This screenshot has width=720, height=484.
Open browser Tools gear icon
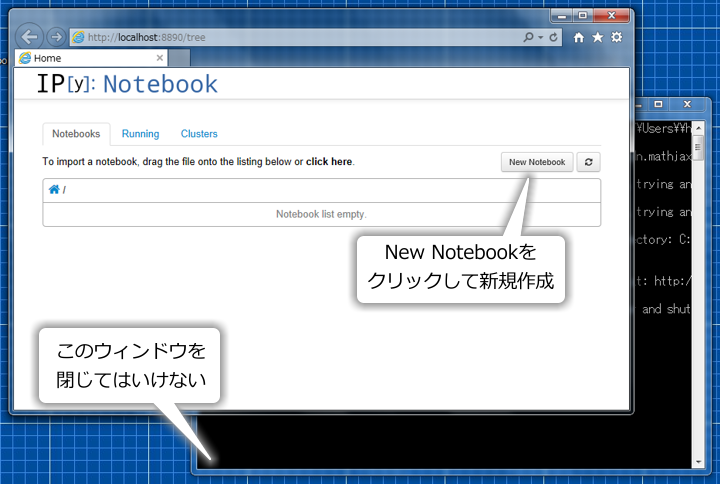617,37
